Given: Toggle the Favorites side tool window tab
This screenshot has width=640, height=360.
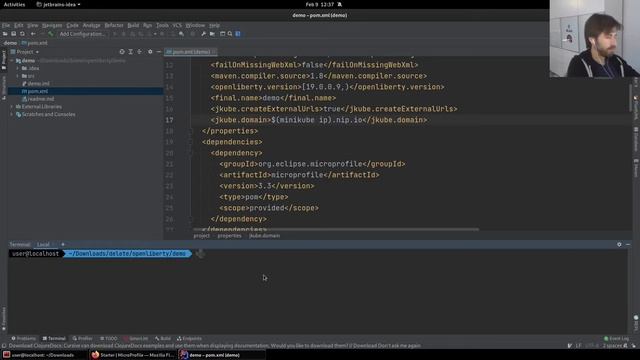Looking at the screenshot, I should tap(4, 319).
